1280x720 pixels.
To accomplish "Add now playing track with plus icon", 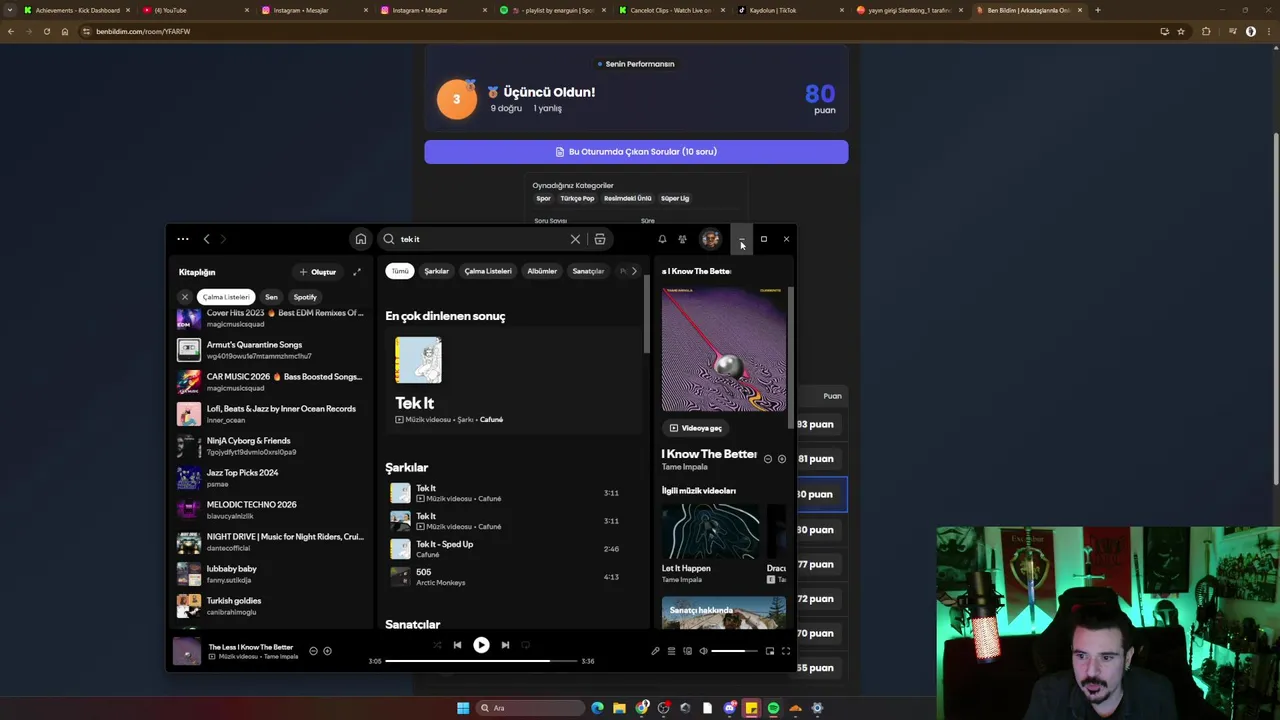I will pos(327,651).
